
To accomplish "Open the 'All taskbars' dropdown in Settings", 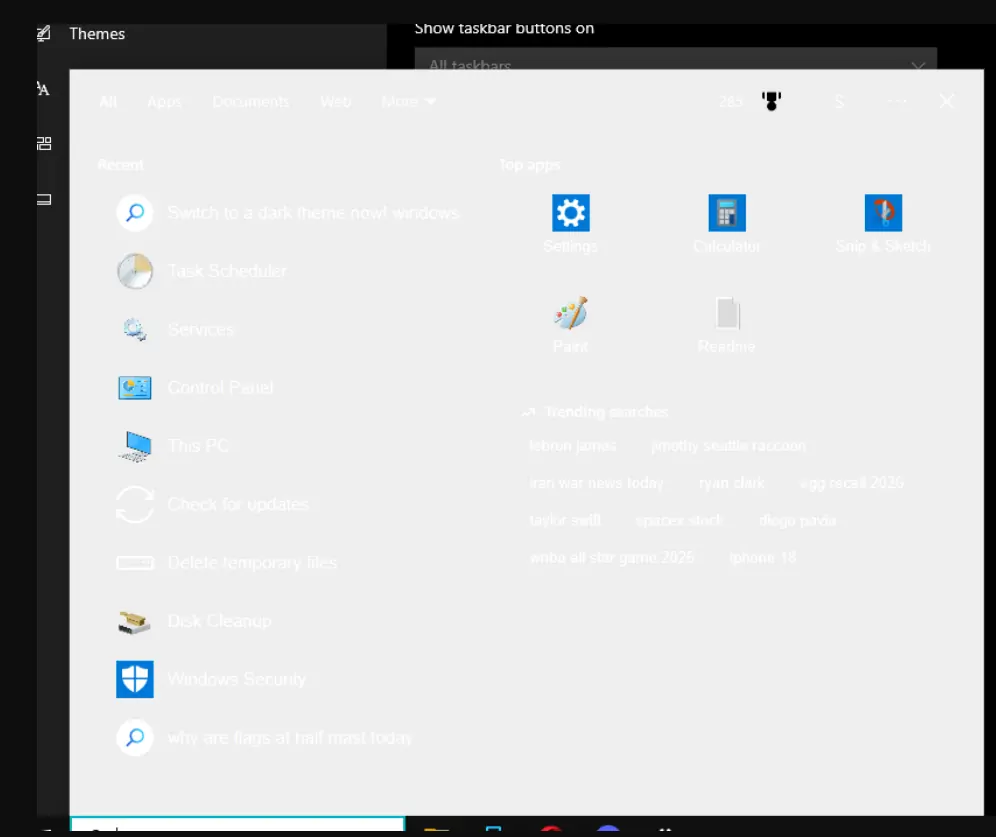I will pyautogui.click(x=676, y=59).
